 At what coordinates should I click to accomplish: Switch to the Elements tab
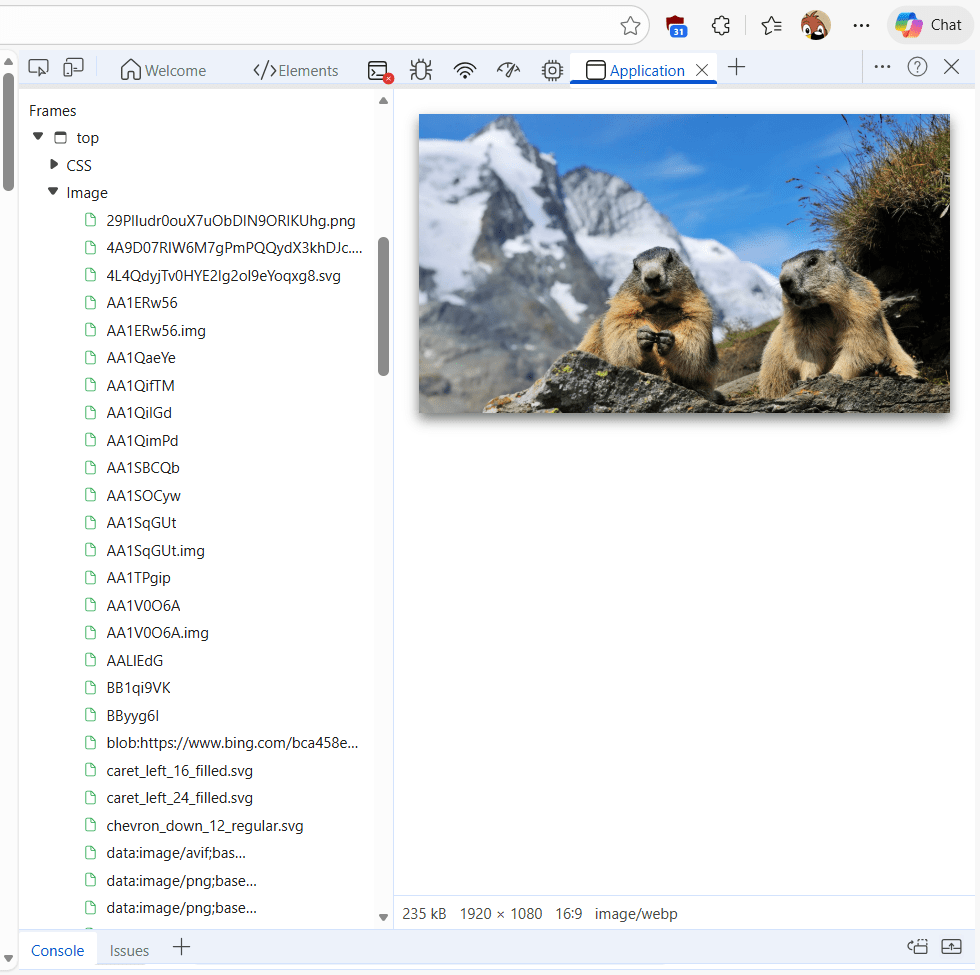(296, 70)
